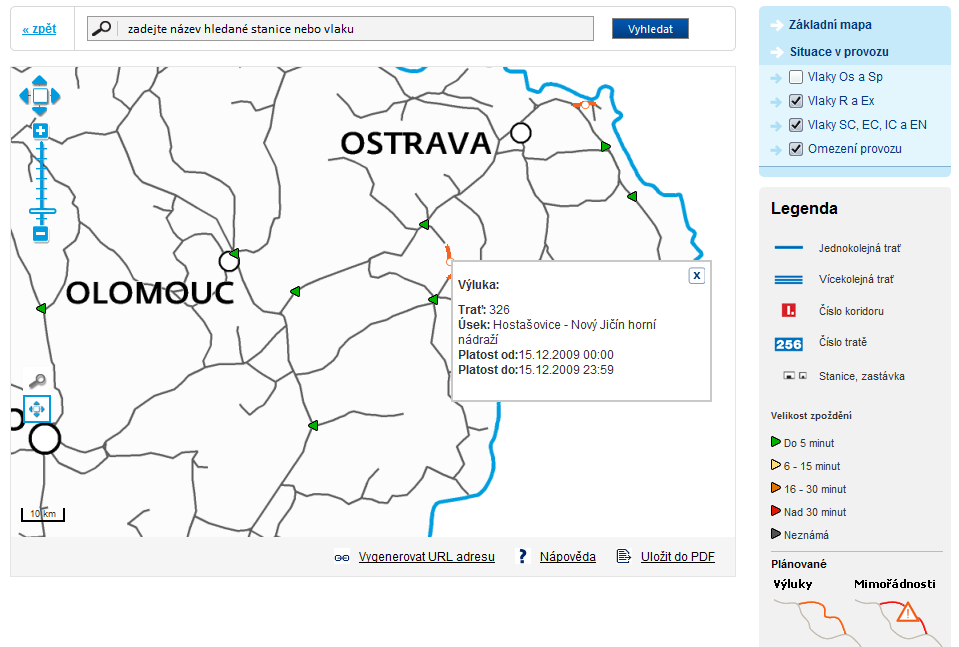Image resolution: width=959 pixels, height=647 pixels.
Task: Collapse the Situace v provozu section
Action: 838,52
